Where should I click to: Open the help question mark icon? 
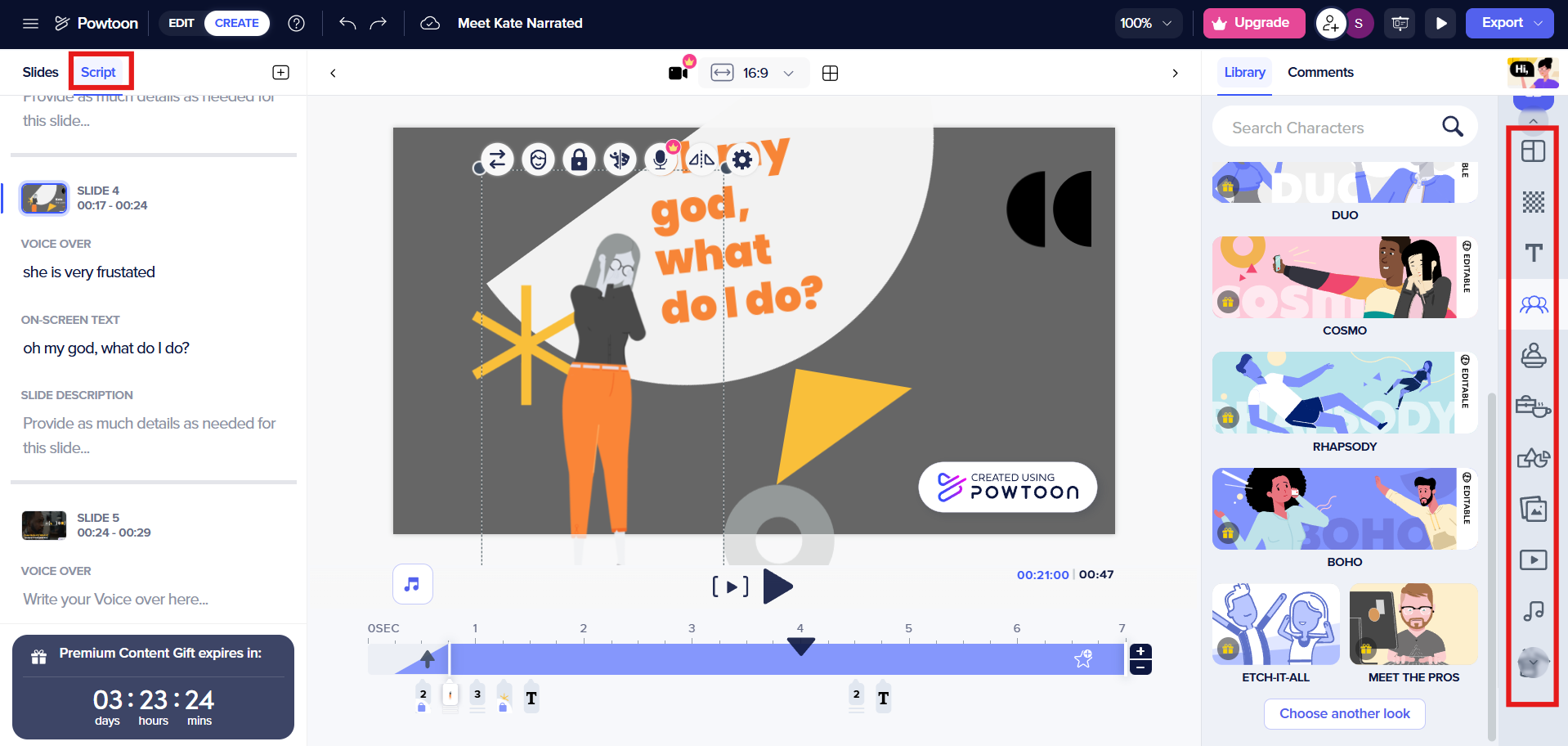[x=297, y=23]
